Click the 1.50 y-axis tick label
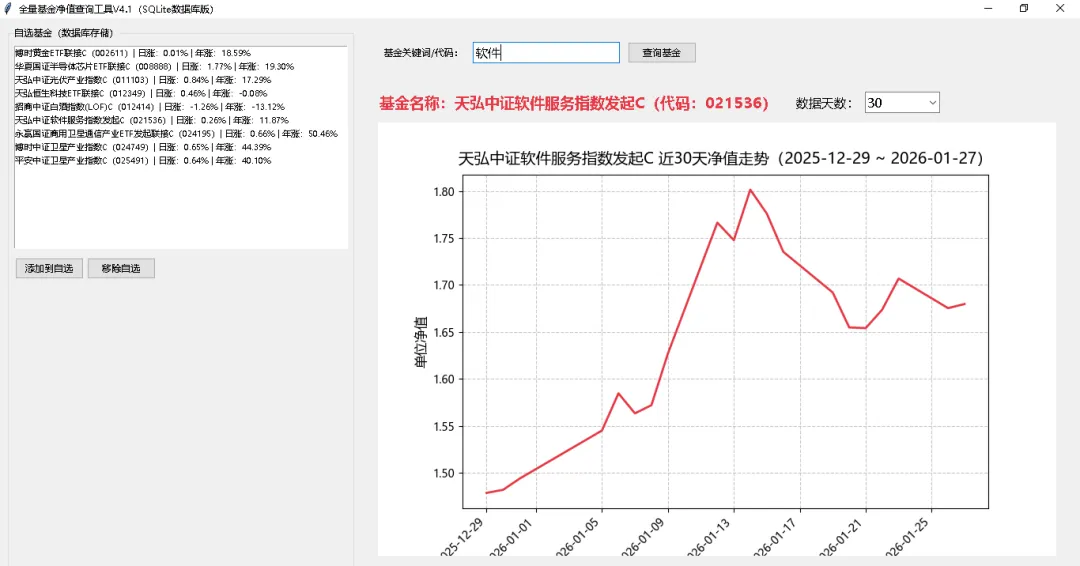The image size is (1080, 566). pos(444,473)
